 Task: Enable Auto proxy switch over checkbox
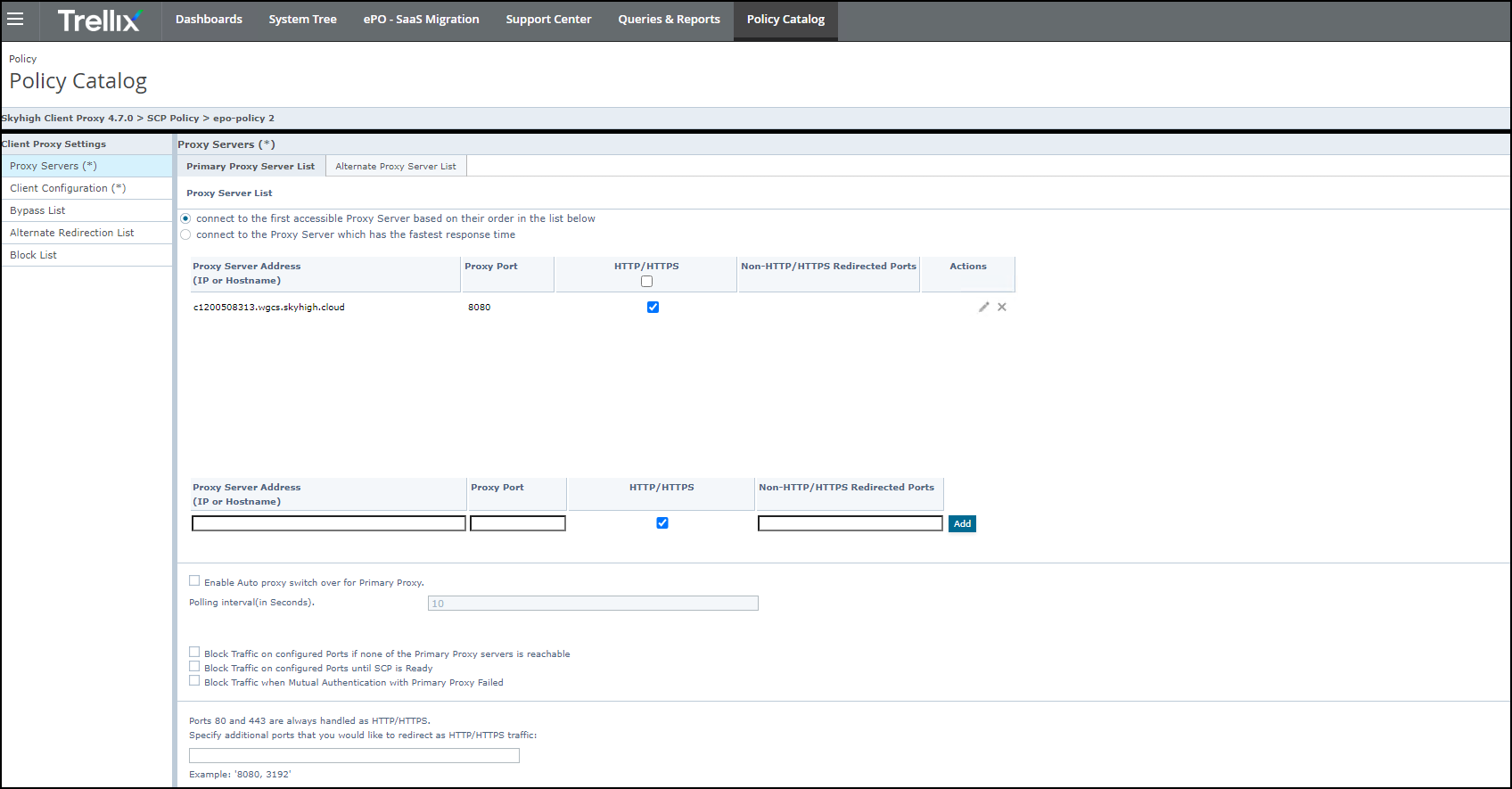coord(194,581)
